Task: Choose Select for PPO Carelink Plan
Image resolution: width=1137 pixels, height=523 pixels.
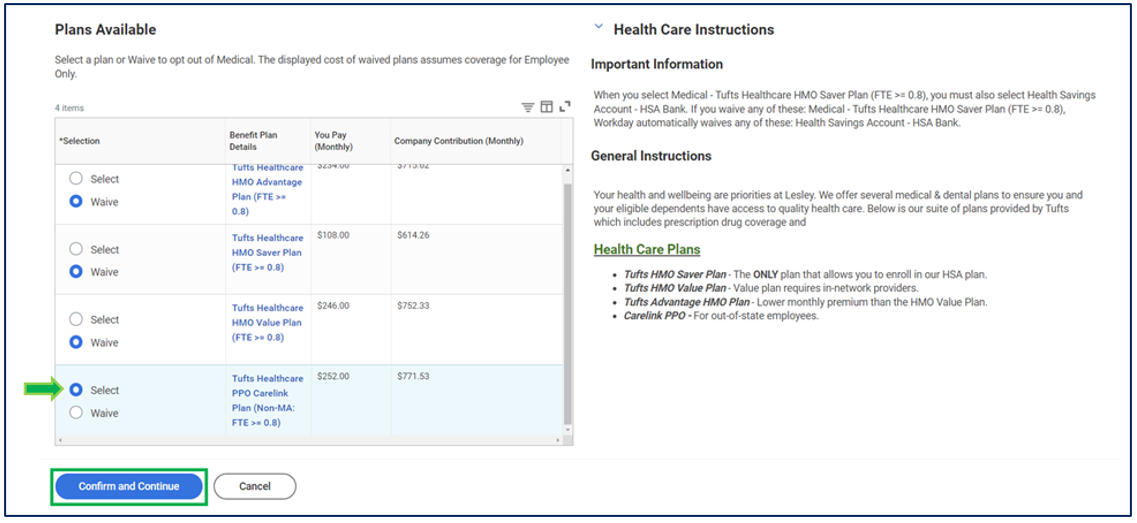Action: click(76, 390)
